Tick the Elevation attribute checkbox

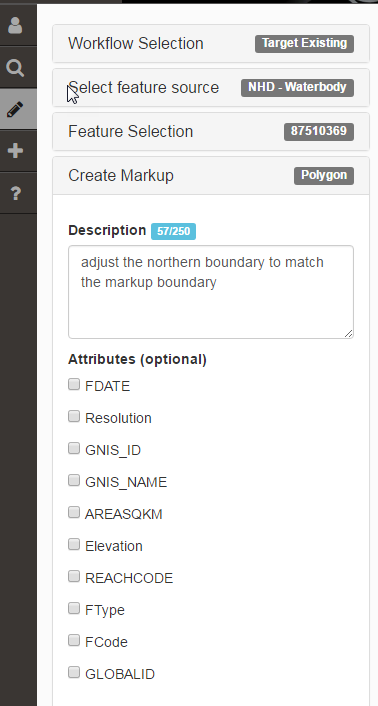[74, 544]
